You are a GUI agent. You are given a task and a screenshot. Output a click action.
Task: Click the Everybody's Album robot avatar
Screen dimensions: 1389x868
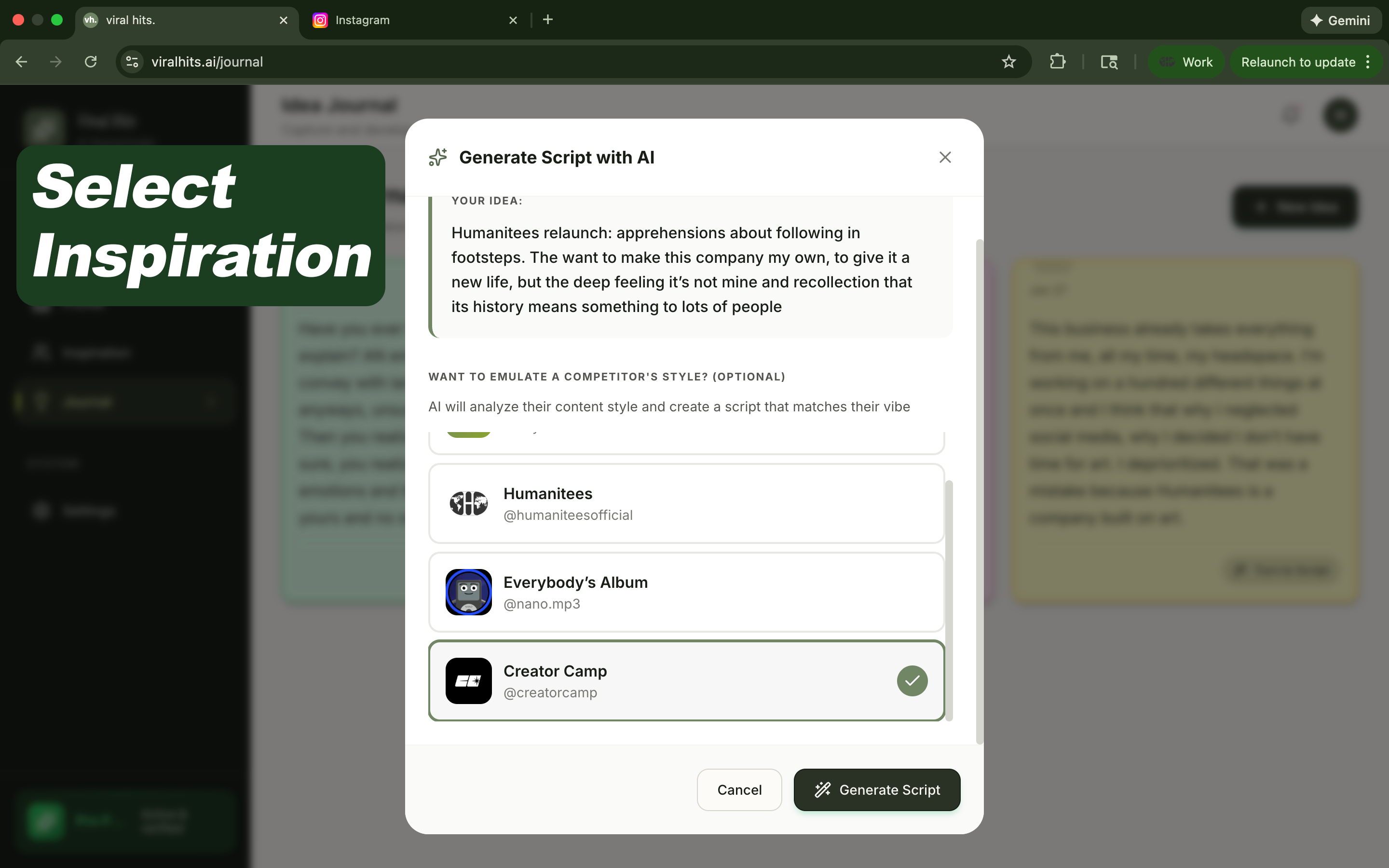coord(468,592)
